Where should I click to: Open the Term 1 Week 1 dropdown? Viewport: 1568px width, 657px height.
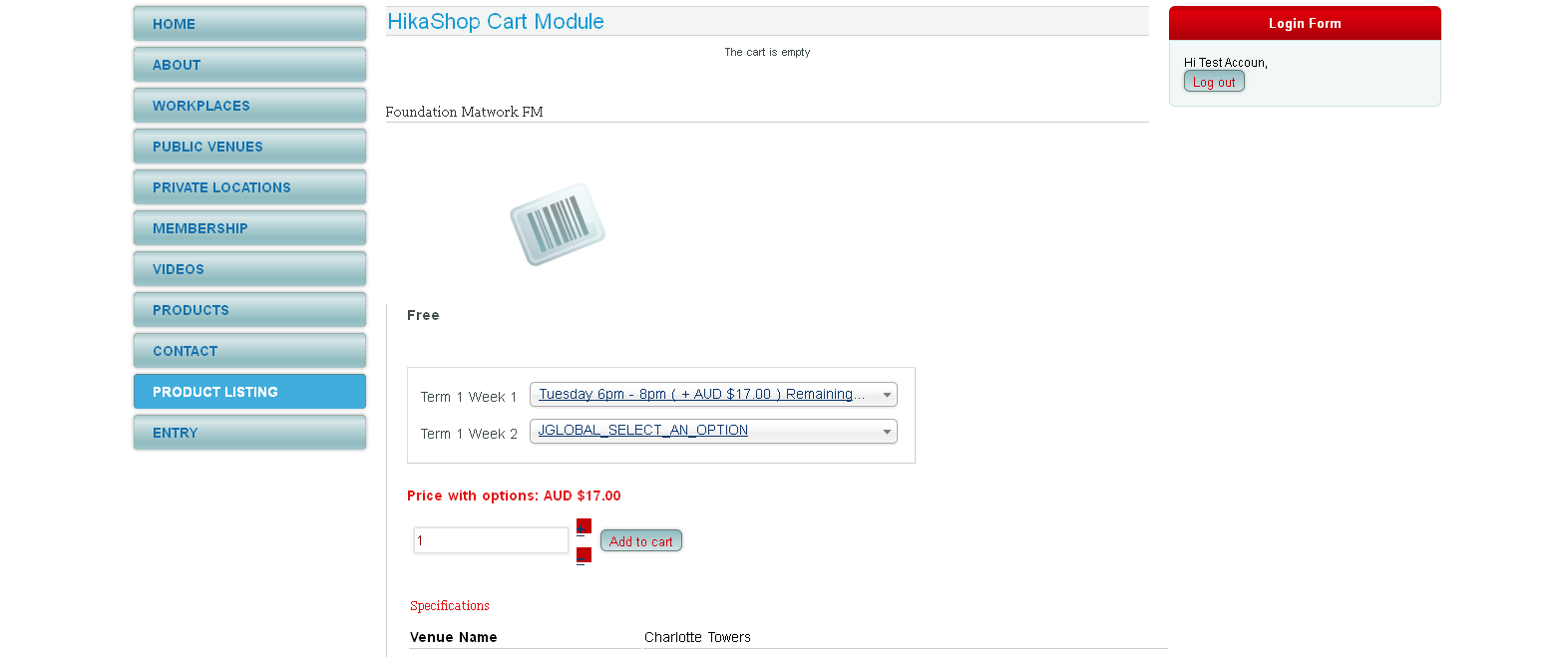coord(713,395)
